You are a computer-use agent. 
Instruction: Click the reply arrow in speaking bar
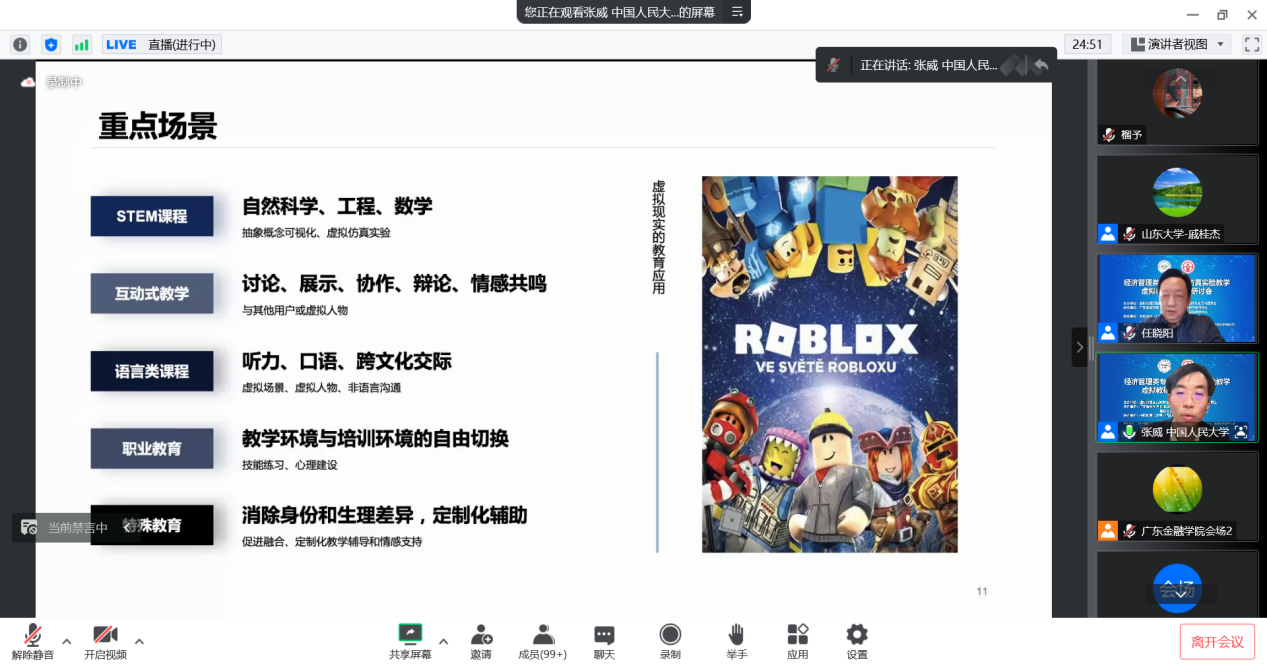point(1041,65)
